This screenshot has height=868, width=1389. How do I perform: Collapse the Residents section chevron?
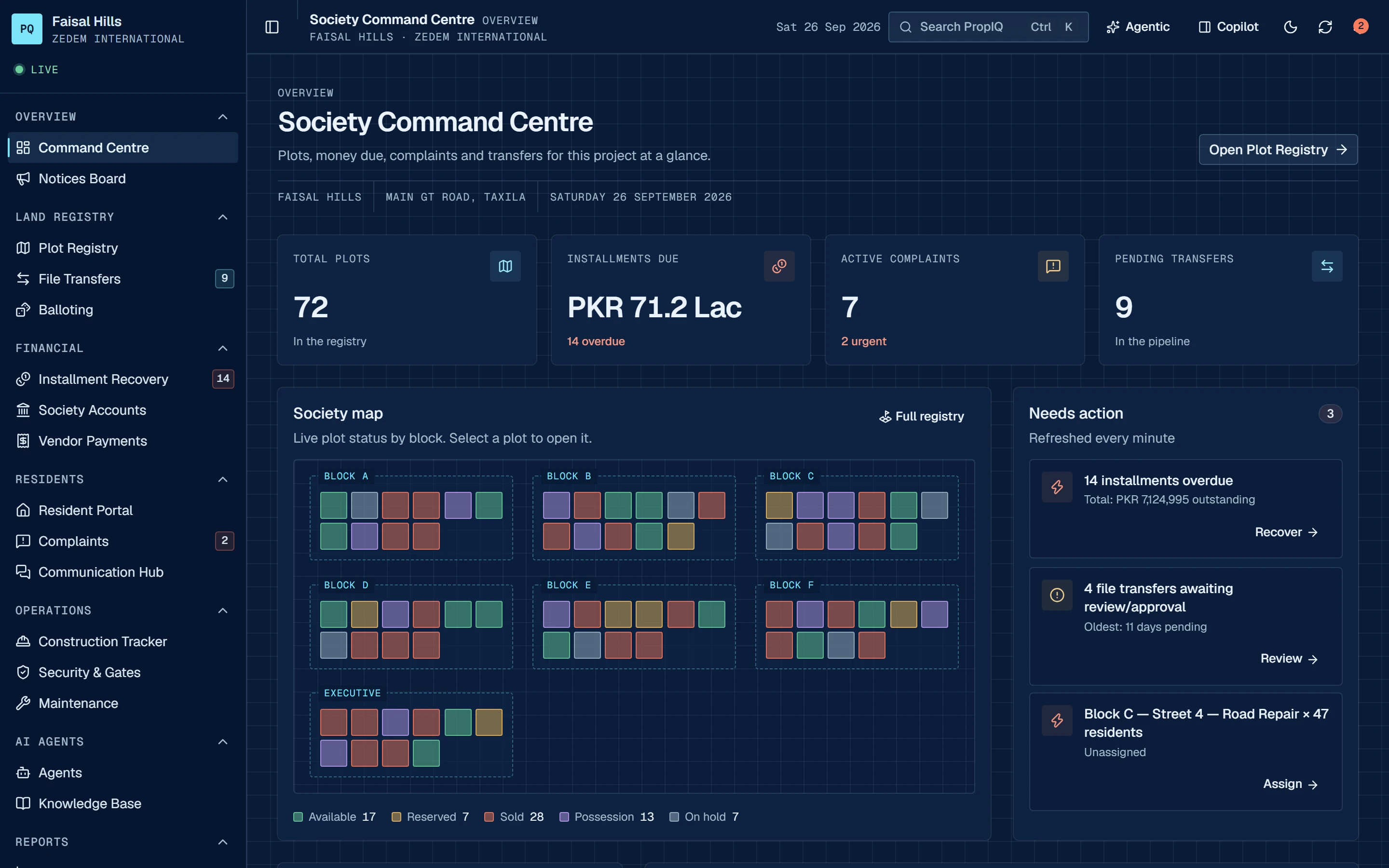[x=223, y=479]
